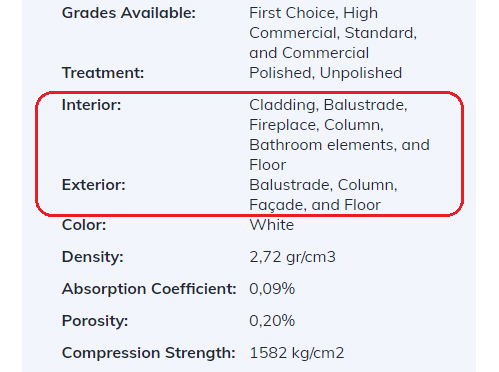Click the Façade, and Floor text
Viewport: 499px width, 372px height.
pos(315,205)
